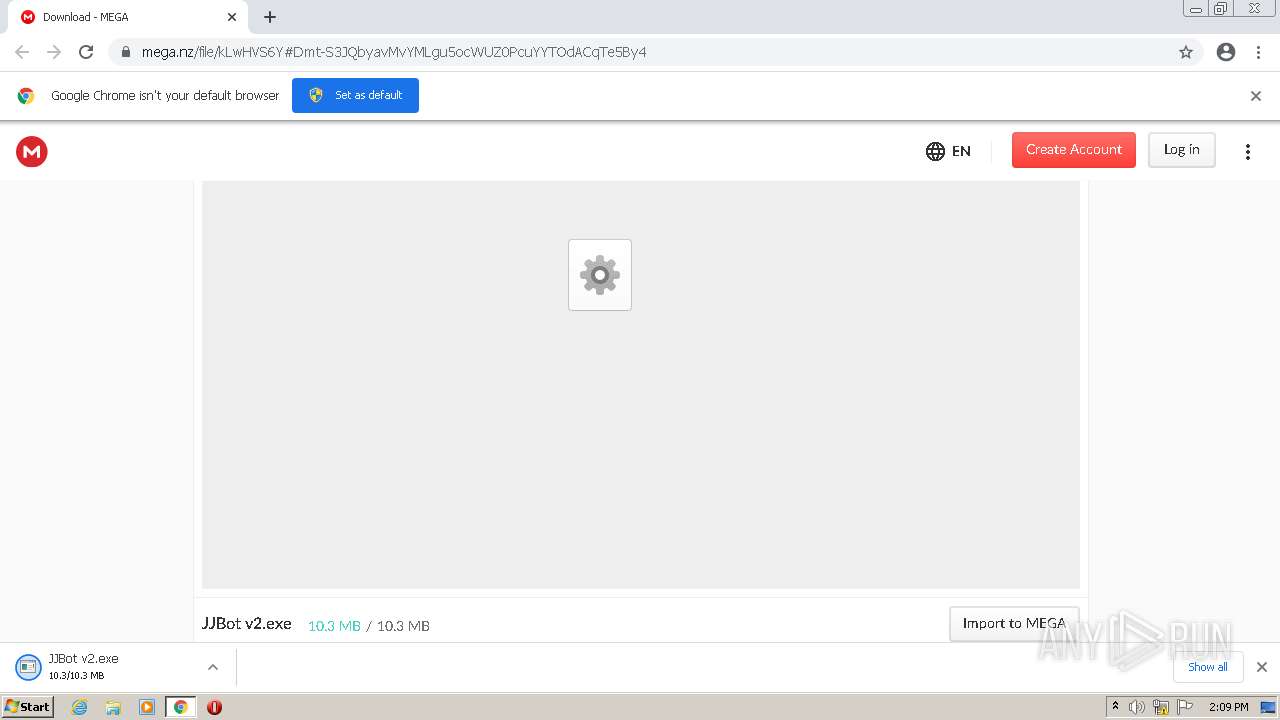Click the 10.3 MB downloaded size text
1280x720 pixels.
(334, 626)
